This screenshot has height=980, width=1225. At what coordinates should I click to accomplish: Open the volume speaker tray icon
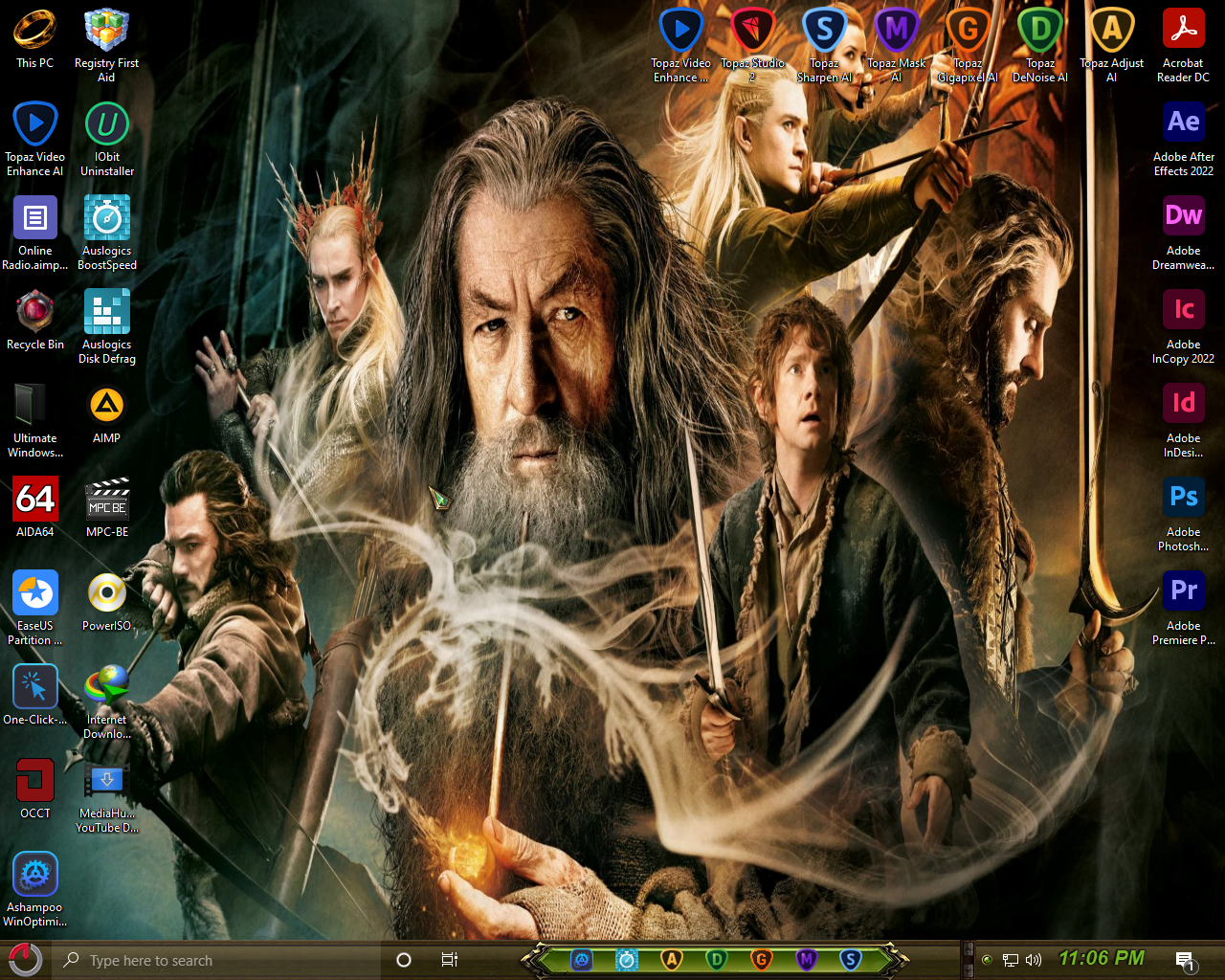click(x=1034, y=960)
